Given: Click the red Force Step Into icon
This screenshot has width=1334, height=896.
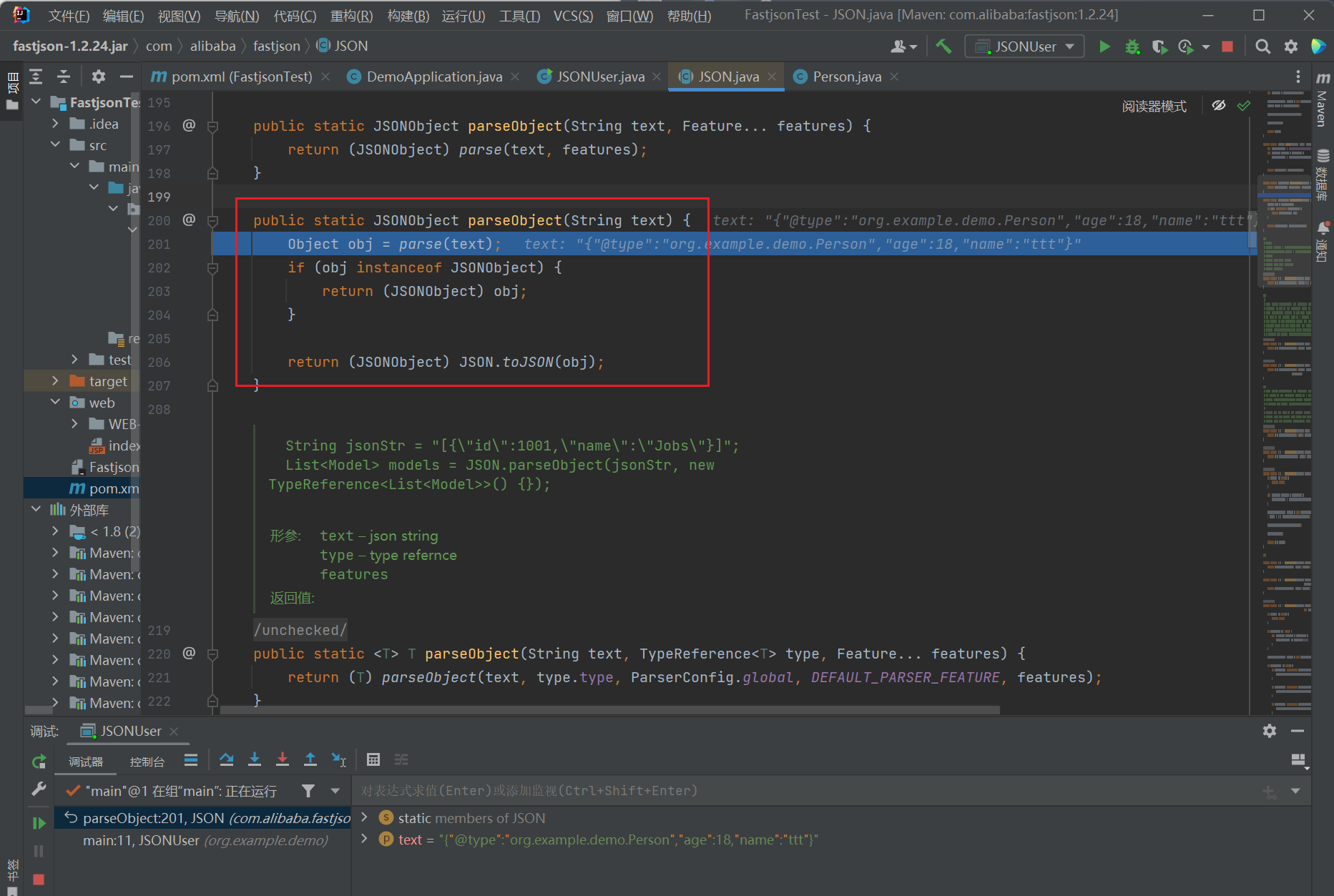Looking at the screenshot, I should pos(283,759).
